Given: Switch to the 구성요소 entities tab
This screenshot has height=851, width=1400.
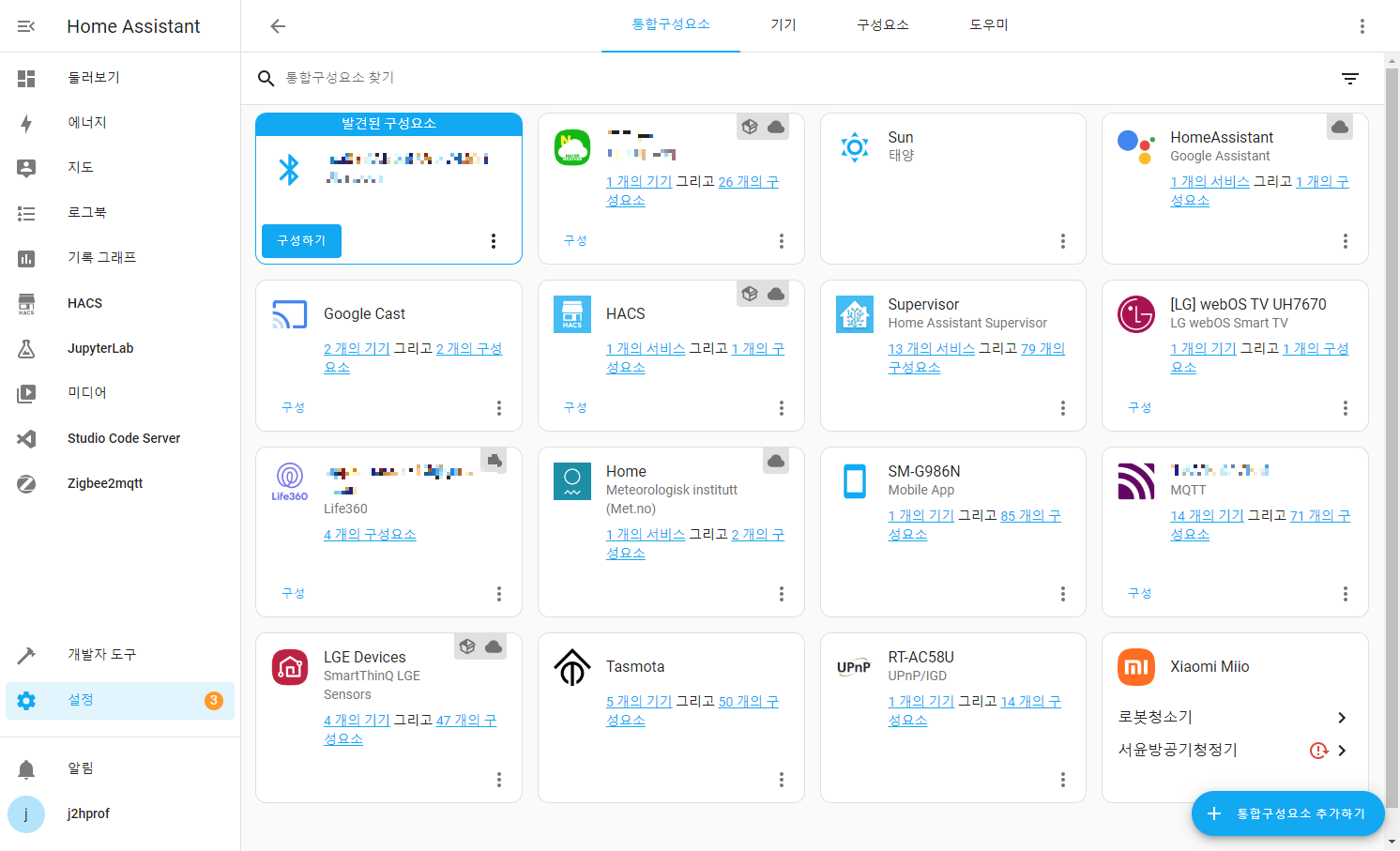Looking at the screenshot, I should pos(883,25).
